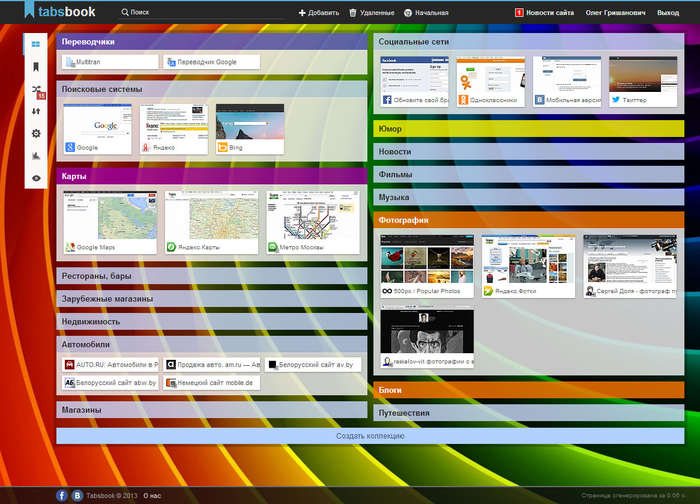Open the Facebook thumbnail in social networks

(415, 81)
